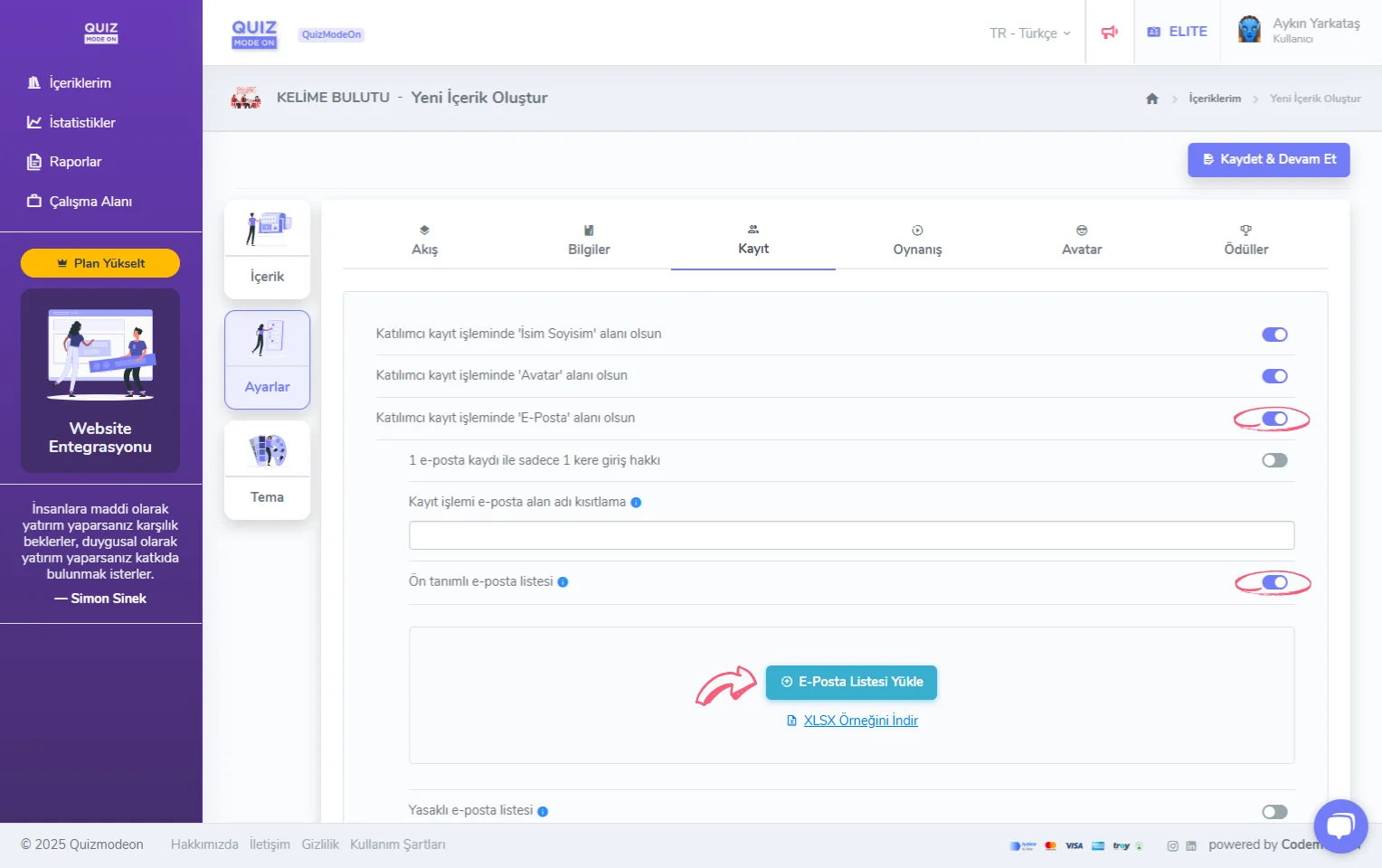Click the user avatar picture
Screen dimensions: 1382x868
(1249, 30)
